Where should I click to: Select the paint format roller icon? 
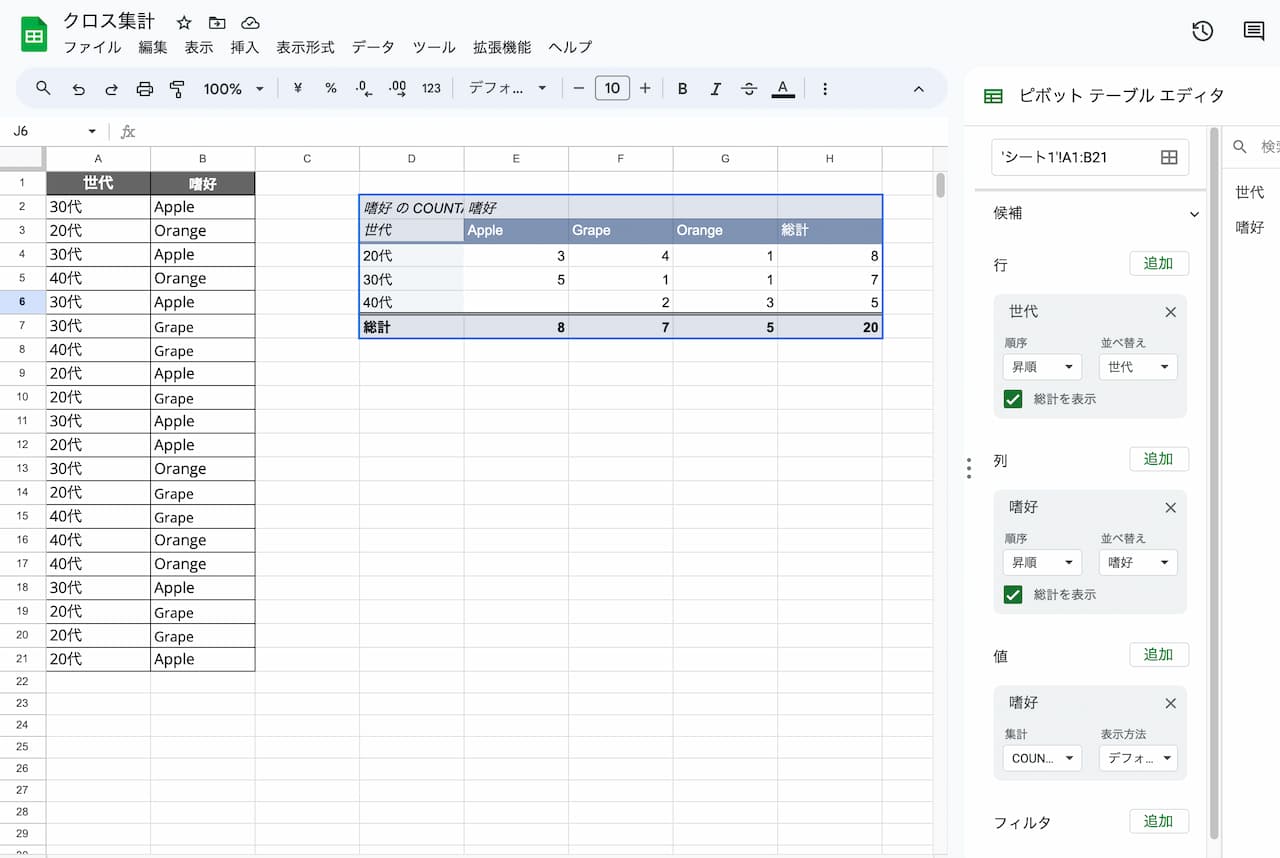pyautogui.click(x=177, y=89)
